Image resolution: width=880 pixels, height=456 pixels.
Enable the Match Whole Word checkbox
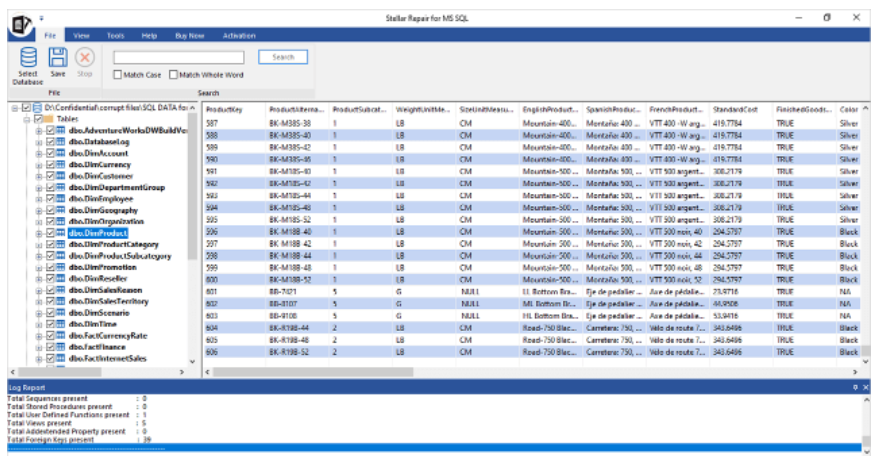173,75
